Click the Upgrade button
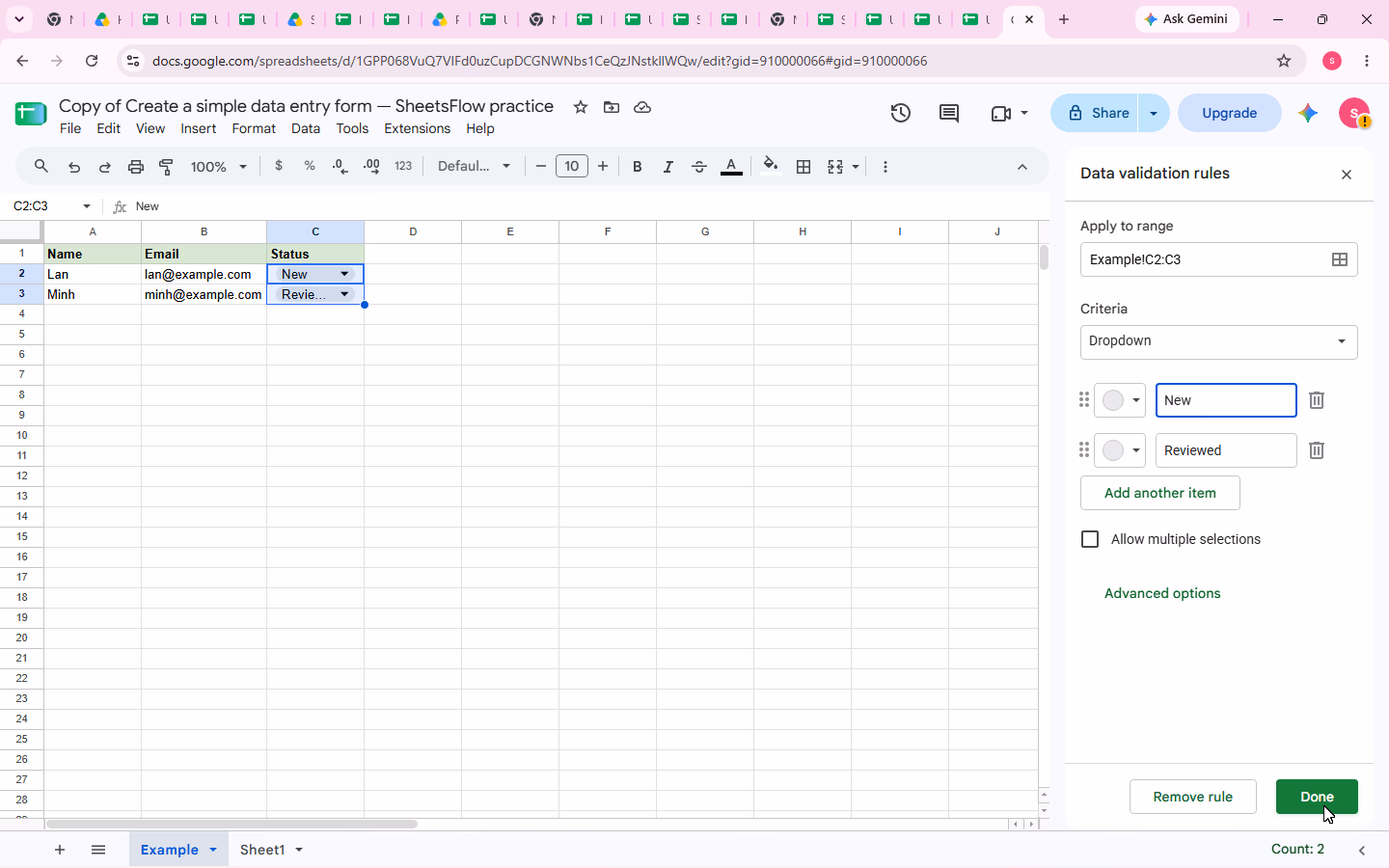The image size is (1389, 868). (1230, 113)
